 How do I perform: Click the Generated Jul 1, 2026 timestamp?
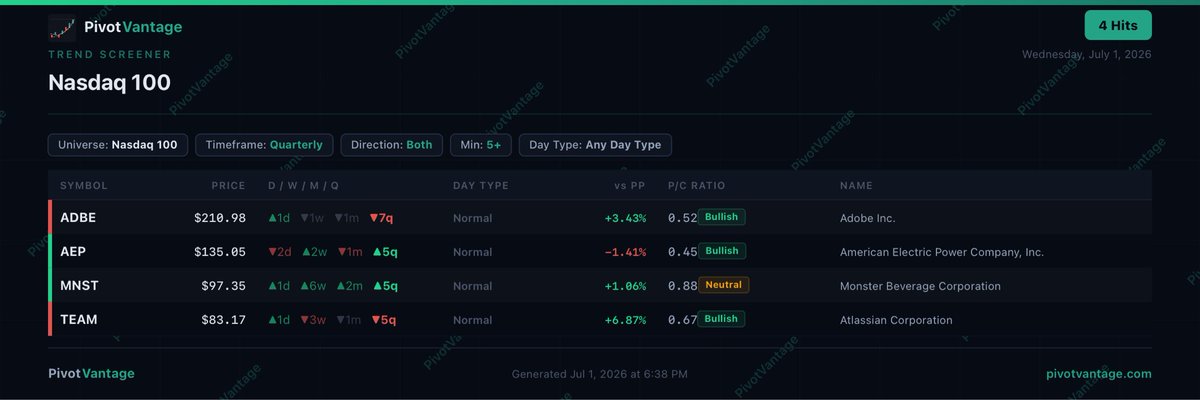tap(600, 374)
